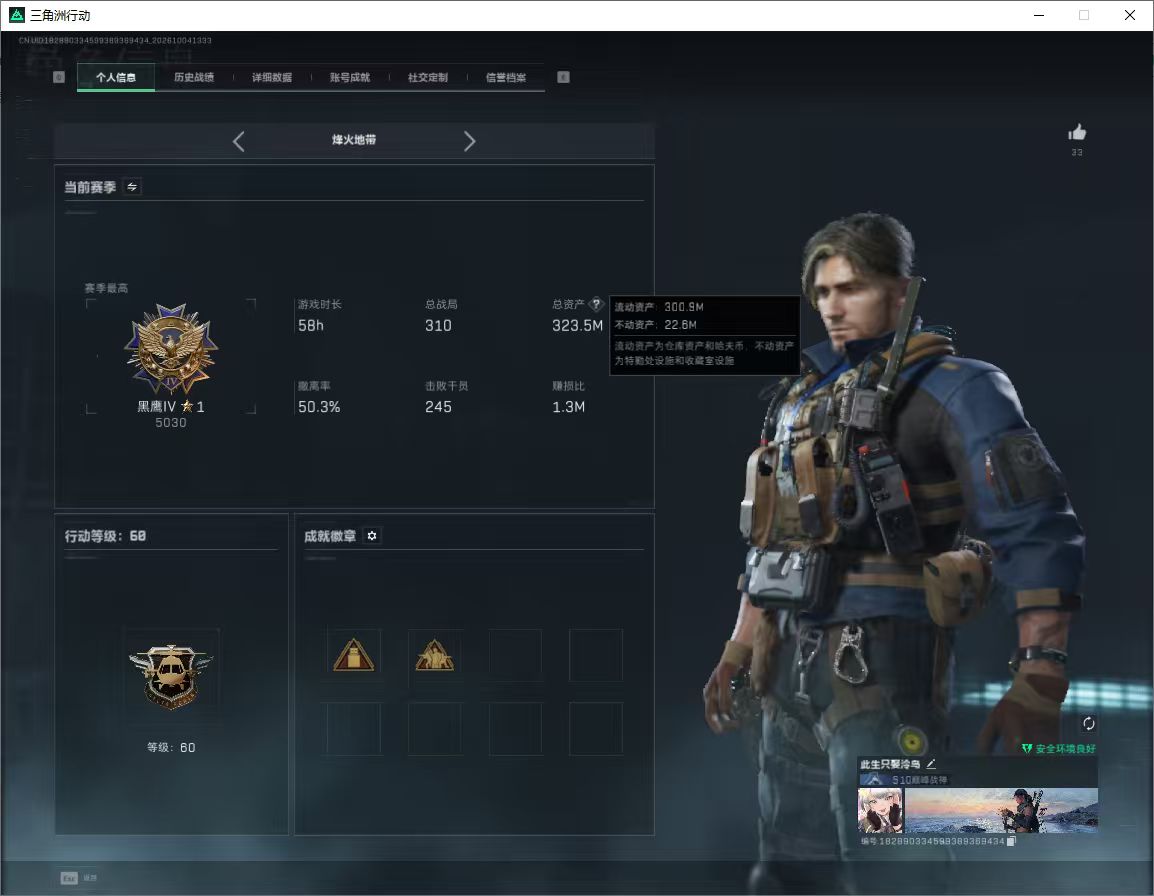Open the 信誉档案 tab
The image size is (1154, 896).
506,77
